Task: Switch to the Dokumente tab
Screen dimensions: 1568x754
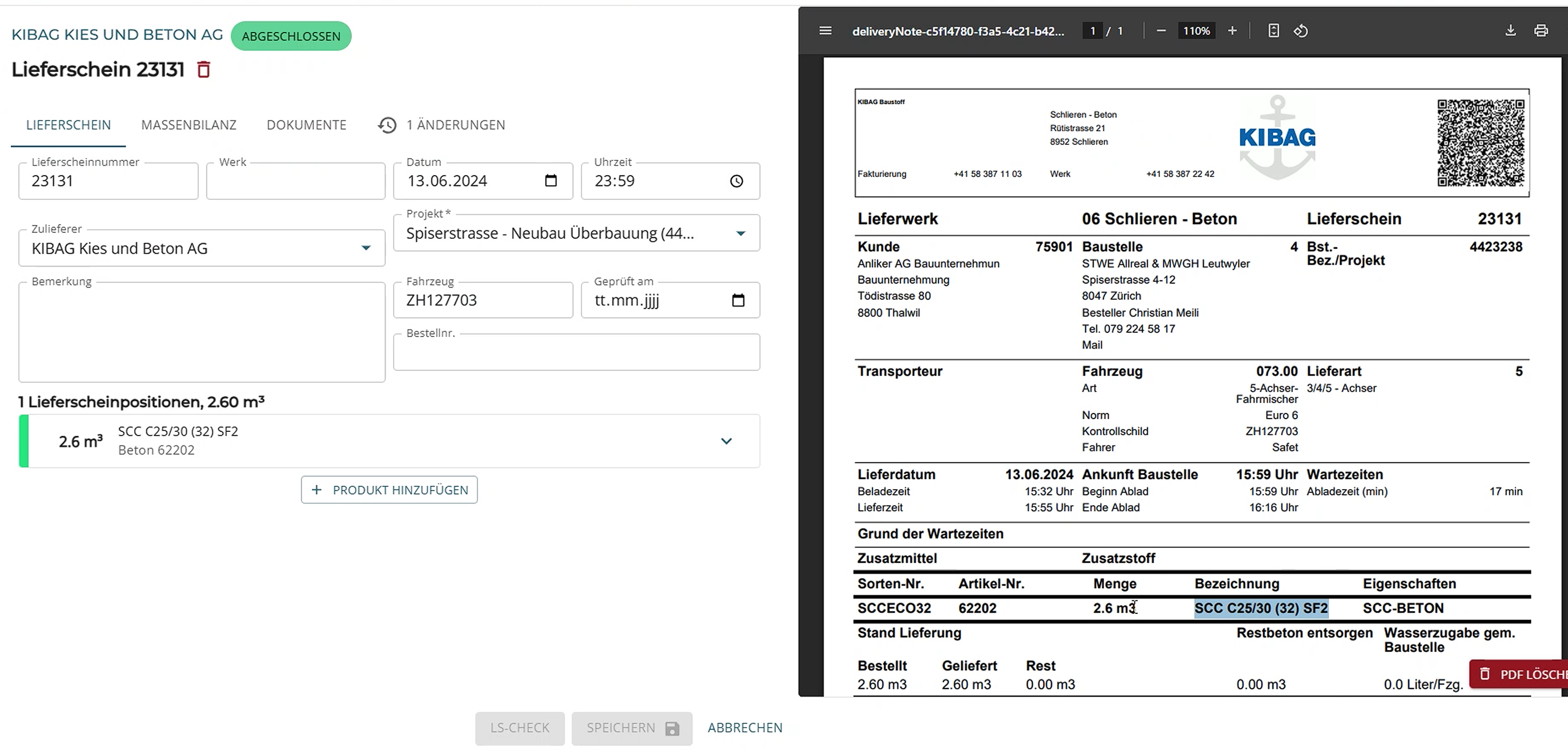Action: (306, 125)
